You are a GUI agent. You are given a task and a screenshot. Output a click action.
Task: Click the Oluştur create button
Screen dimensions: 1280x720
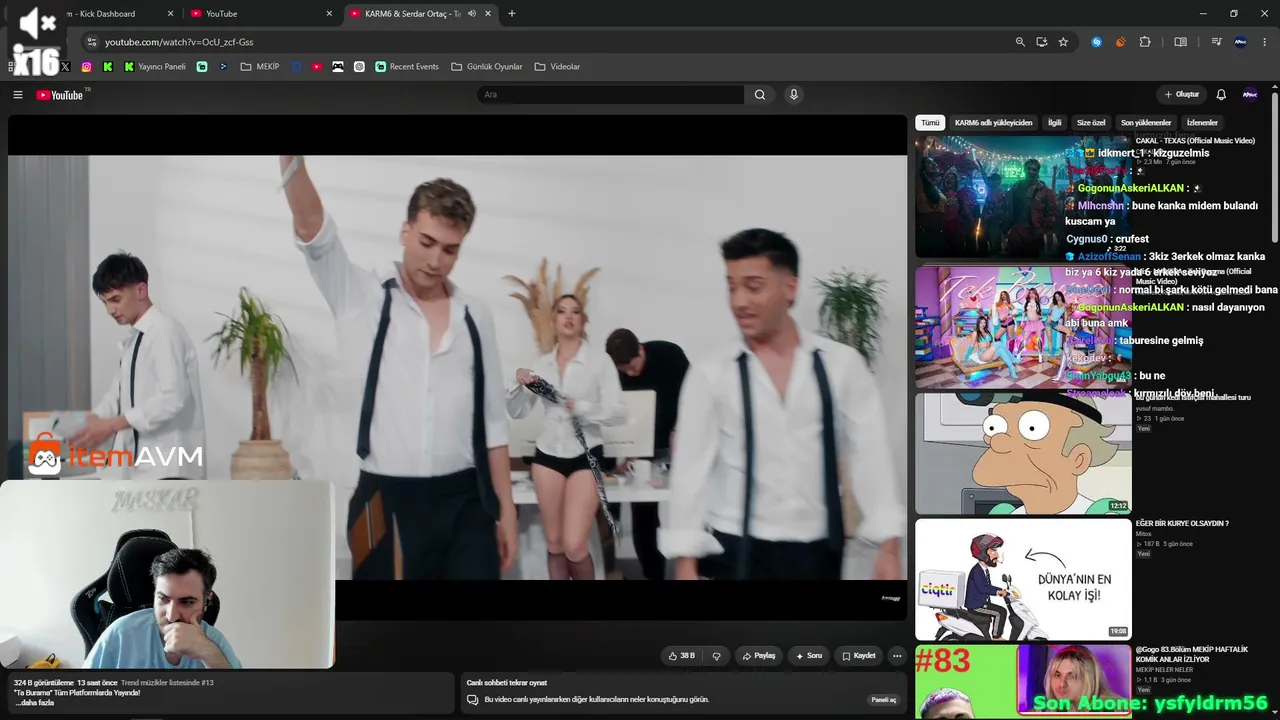pyautogui.click(x=1181, y=95)
